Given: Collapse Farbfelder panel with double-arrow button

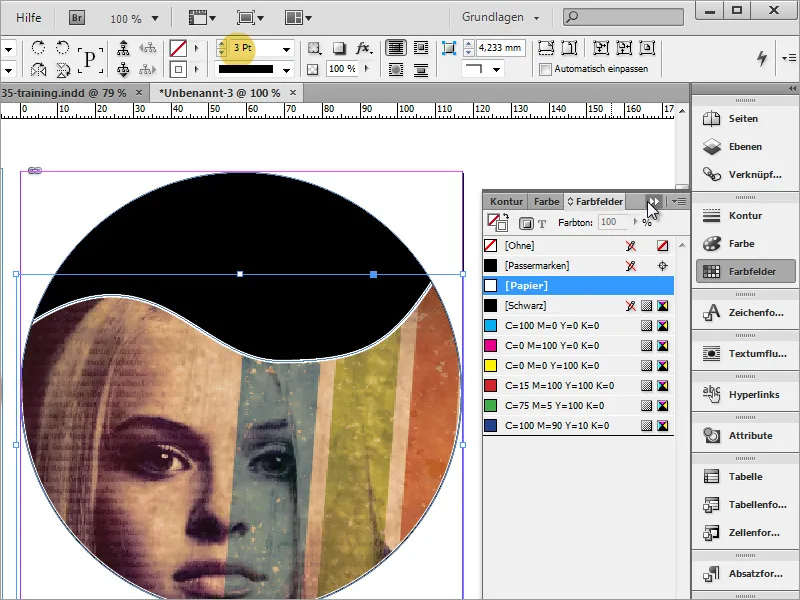Looking at the screenshot, I should [x=654, y=202].
